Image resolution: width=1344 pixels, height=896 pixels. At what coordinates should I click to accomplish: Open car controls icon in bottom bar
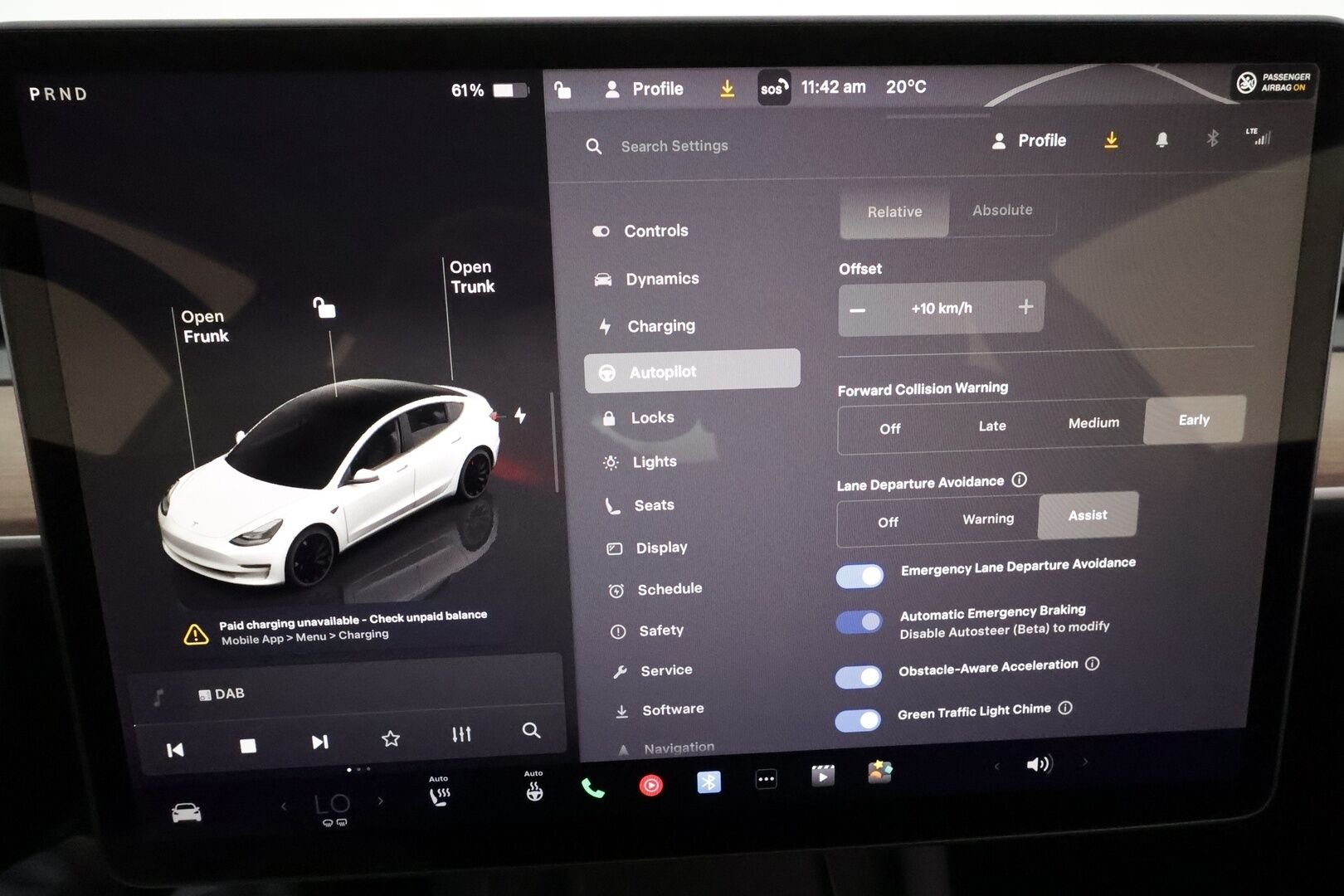click(x=187, y=813)
